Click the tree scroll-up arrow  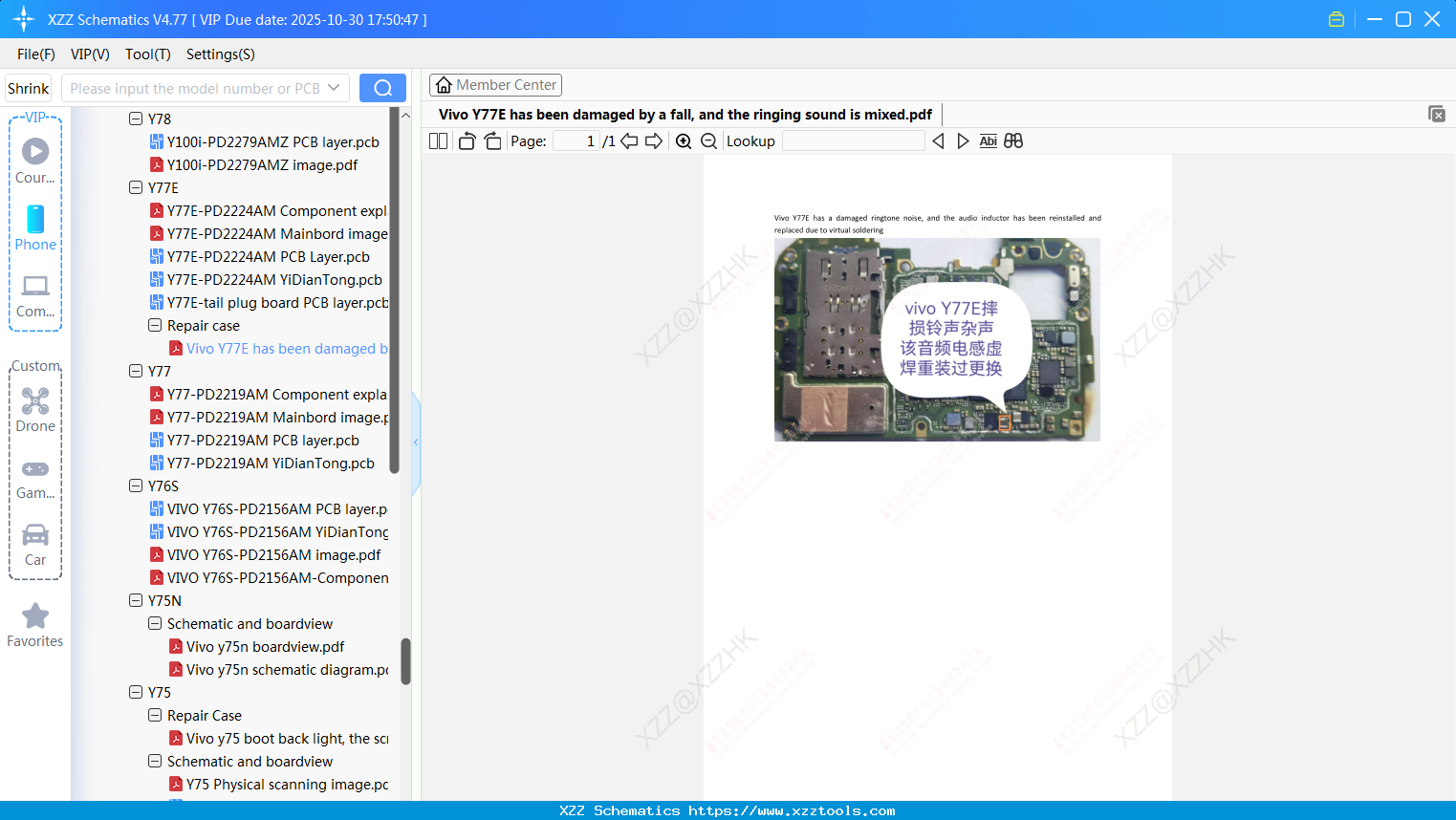(405, 115)
